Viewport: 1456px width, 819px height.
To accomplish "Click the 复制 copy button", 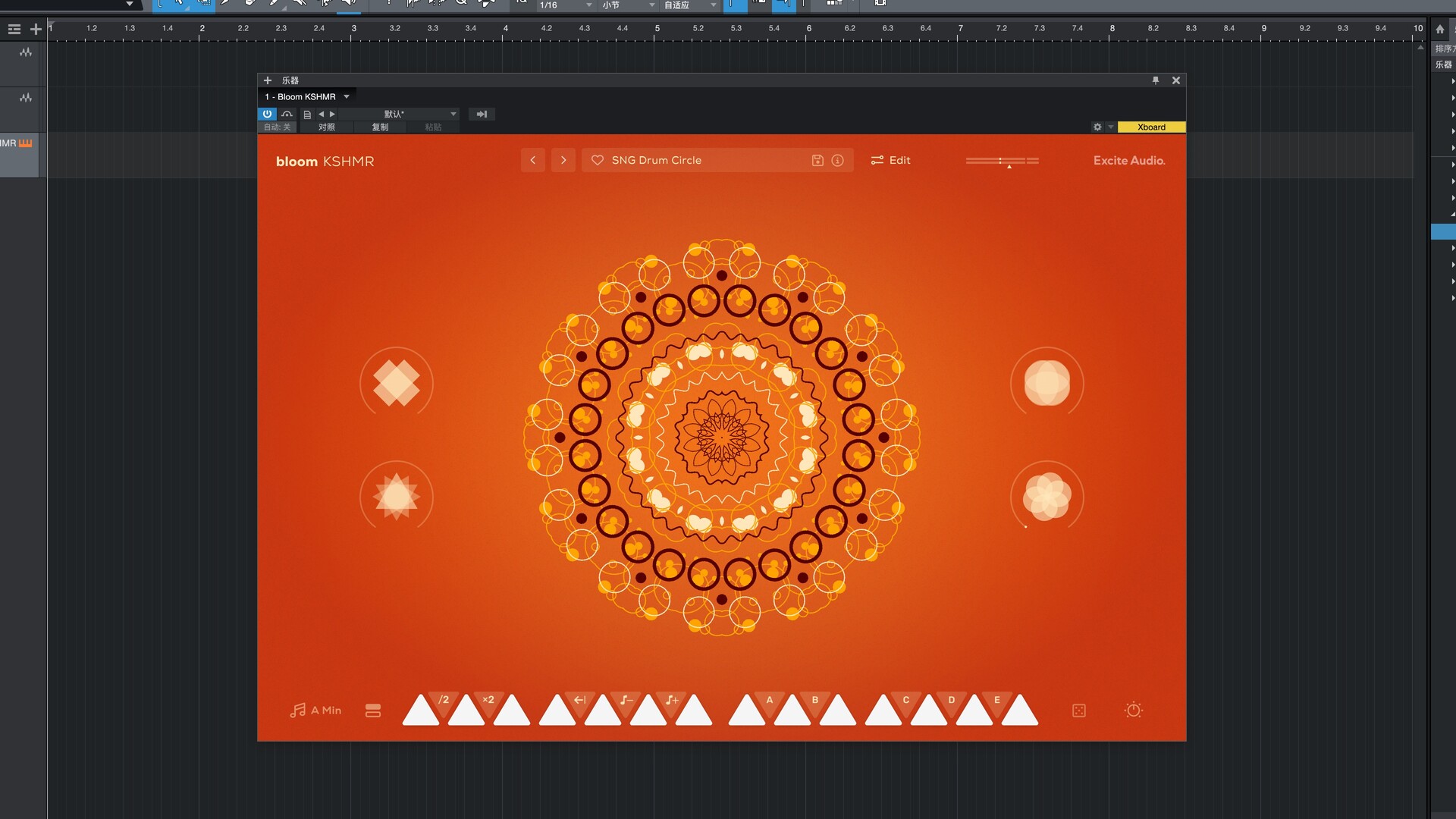I will 380,127.
